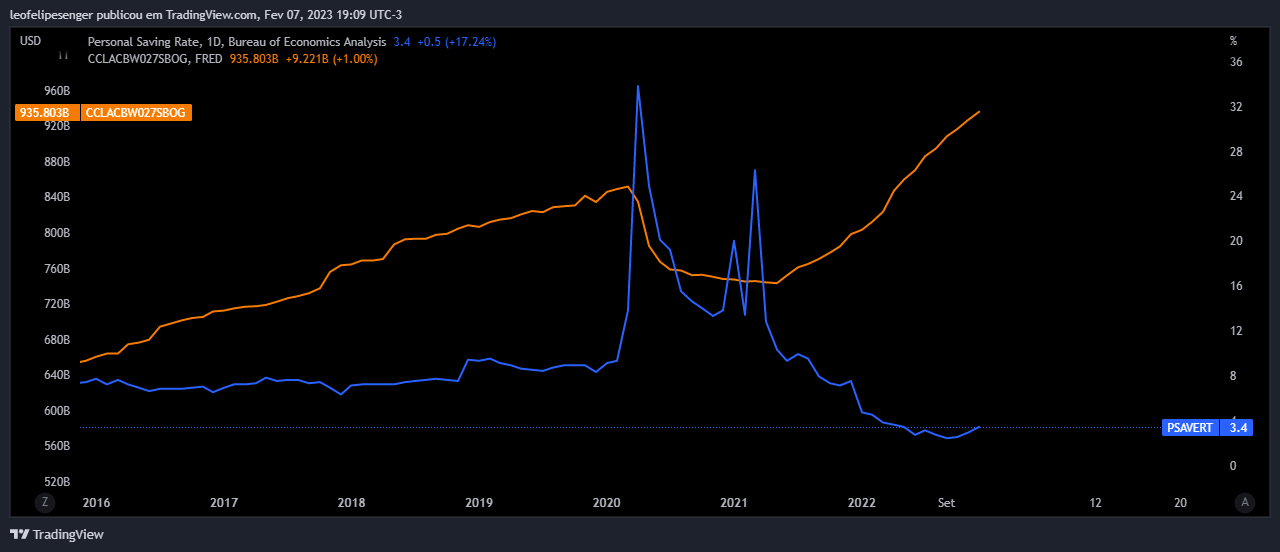Select the Personal Saving Rate legend title
1280x552 pixels.
tap(236, 42)
